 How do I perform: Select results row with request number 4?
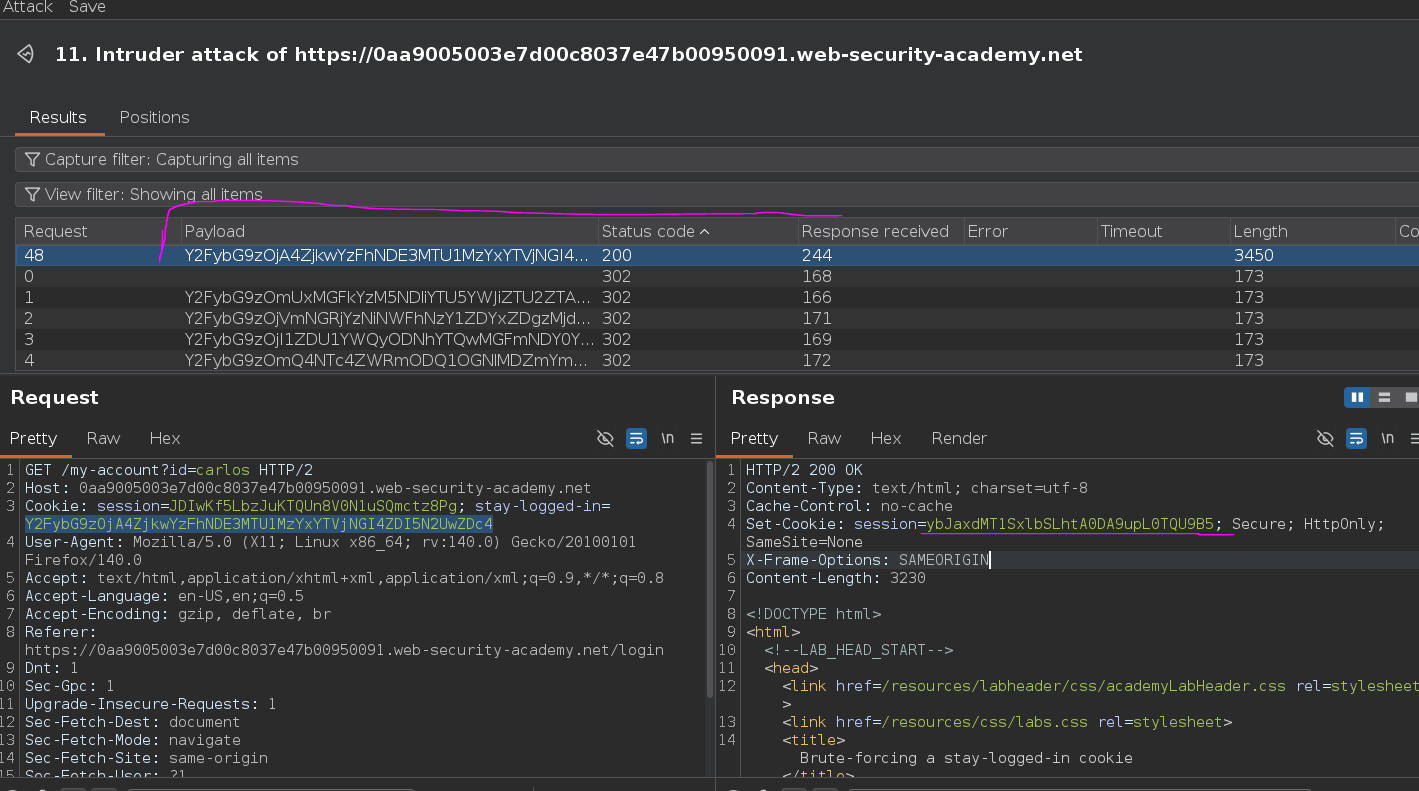[717, 360]
